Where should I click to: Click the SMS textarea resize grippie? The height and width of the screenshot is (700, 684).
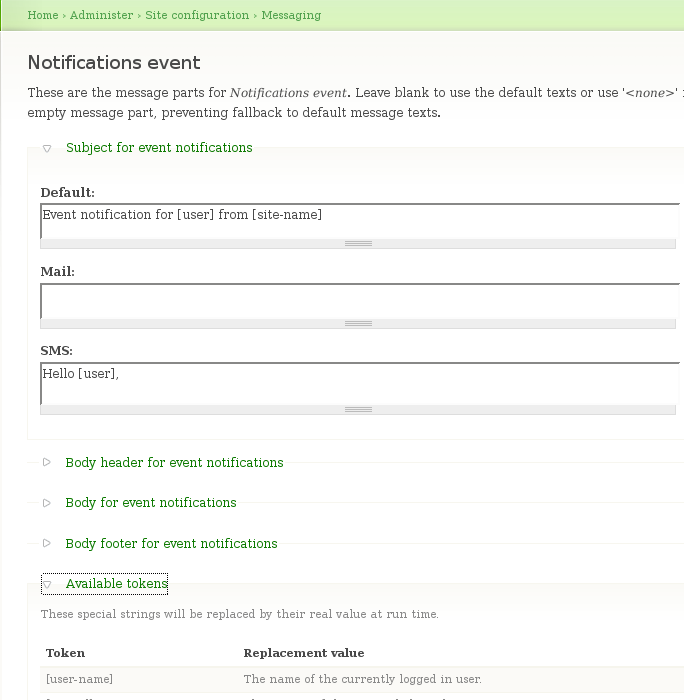coord(358,409)
